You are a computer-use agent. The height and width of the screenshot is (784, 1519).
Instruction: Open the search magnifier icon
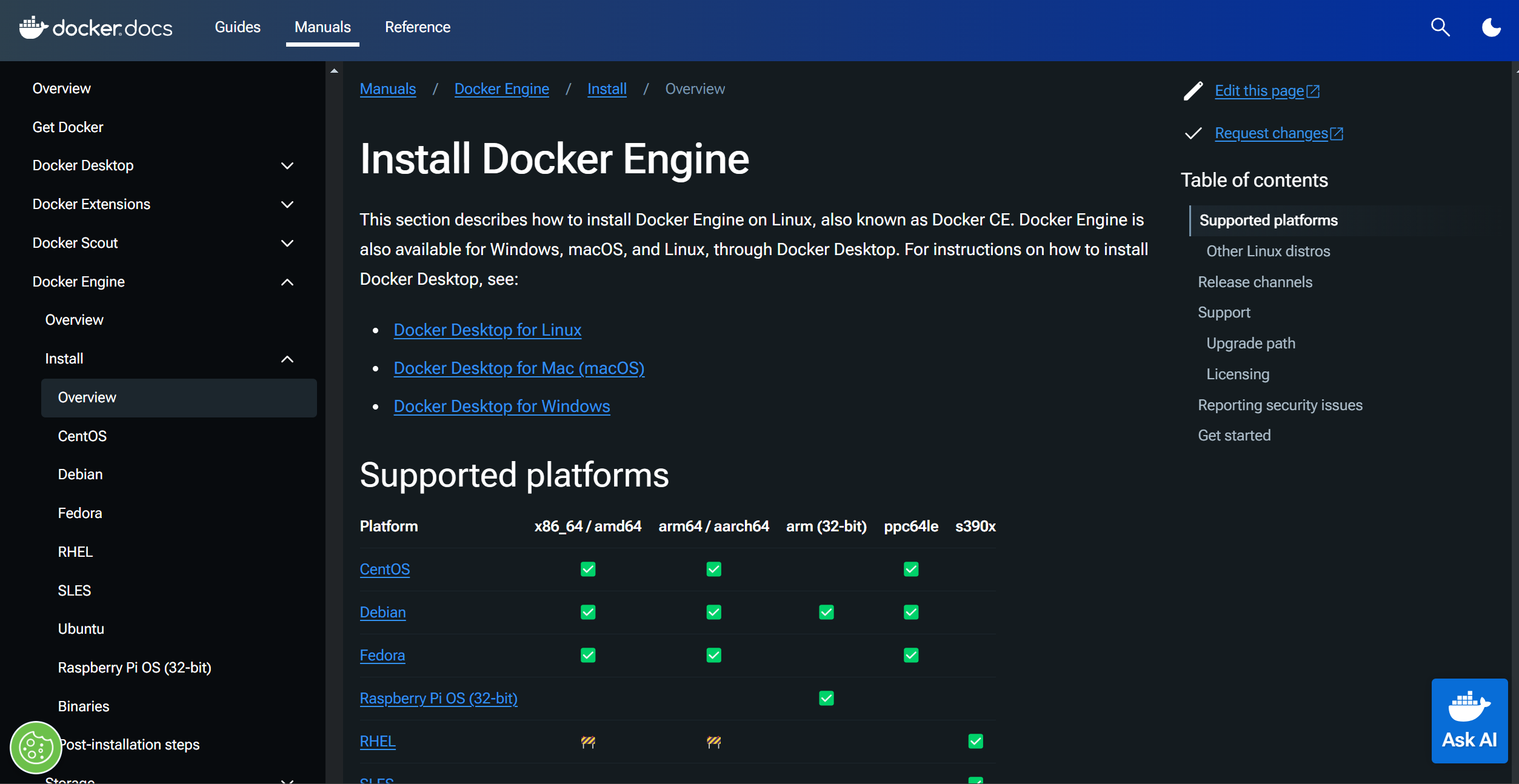(1440, 27)
